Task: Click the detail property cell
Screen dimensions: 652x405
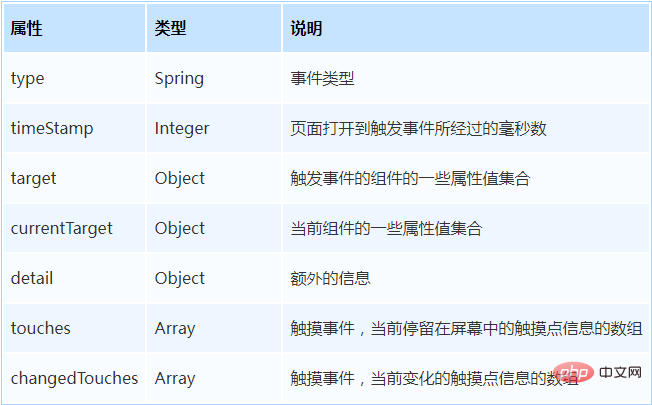Action: (31, 278)
